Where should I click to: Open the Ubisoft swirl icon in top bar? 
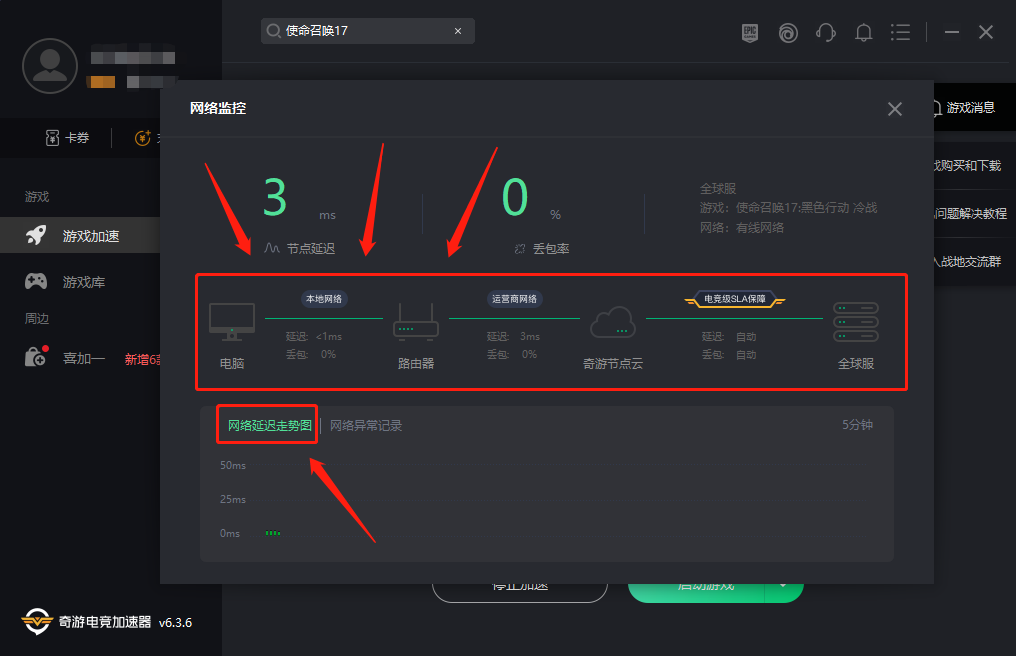[x=788, y=32]
